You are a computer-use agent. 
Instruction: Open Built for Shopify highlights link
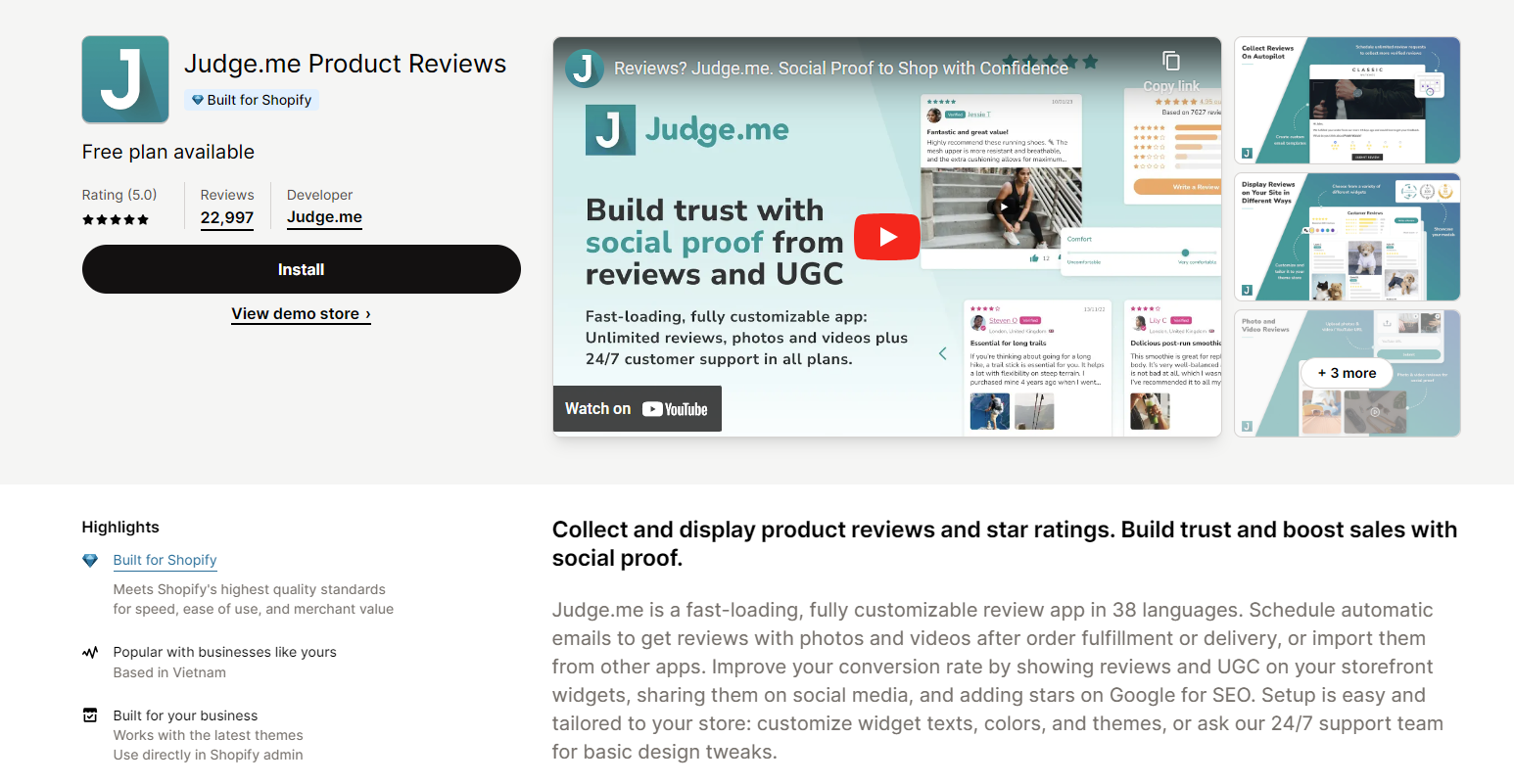point(165,560)
